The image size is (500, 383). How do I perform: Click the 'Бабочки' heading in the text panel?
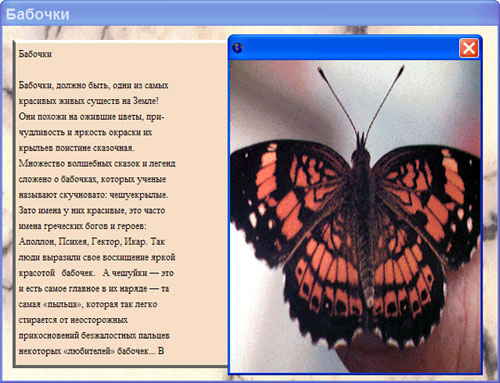click(x=35, y=54)
